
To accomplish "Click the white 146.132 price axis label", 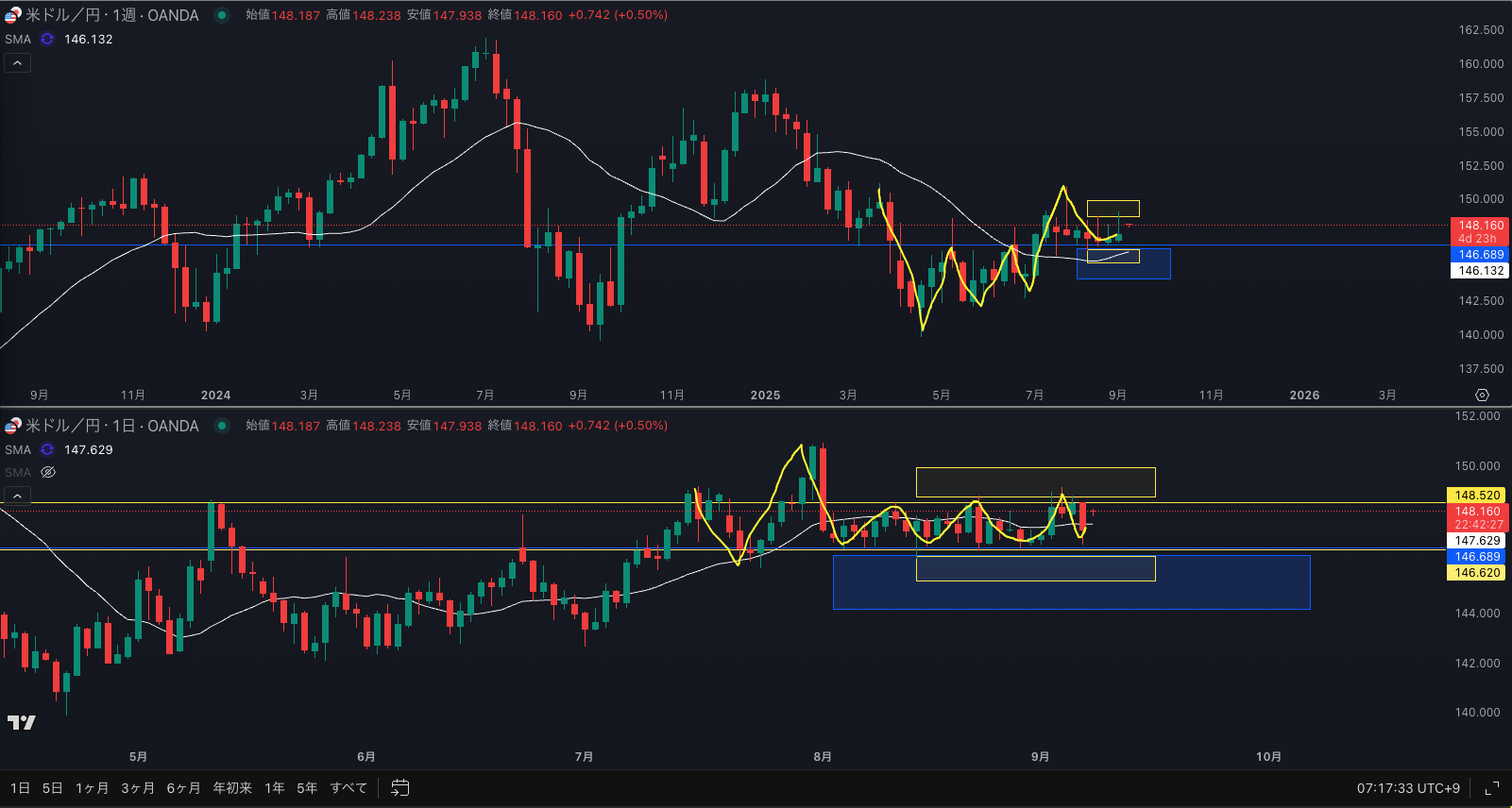I will (x=1480, y=270).
